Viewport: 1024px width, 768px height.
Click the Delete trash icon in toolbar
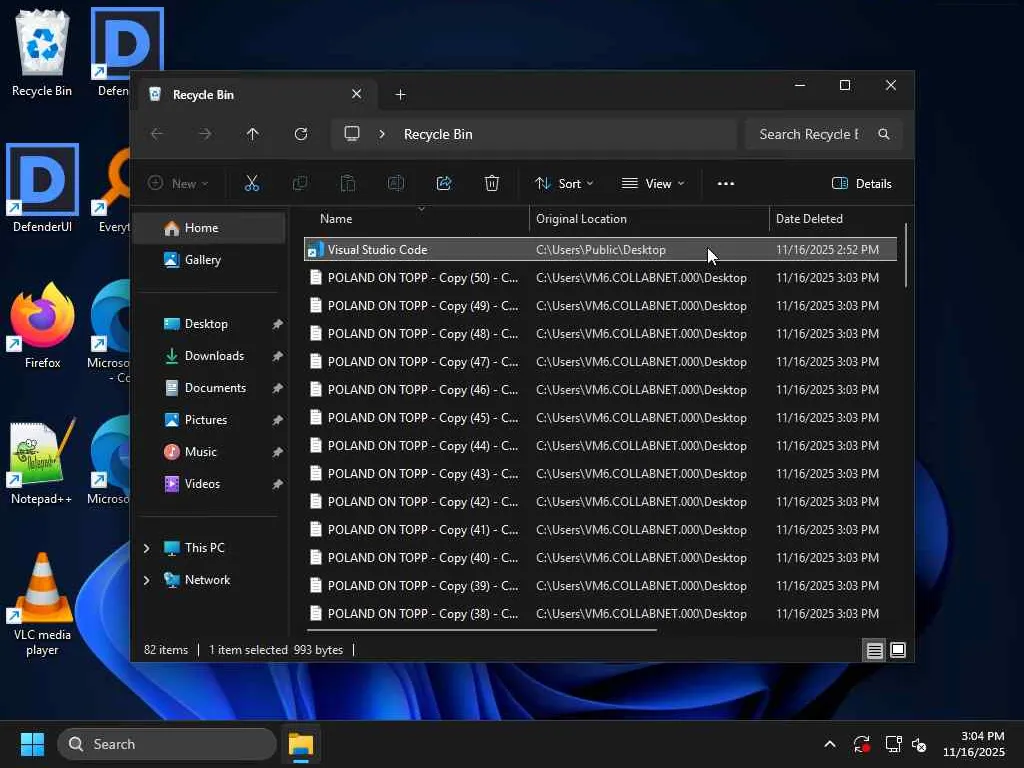point(492,184)
